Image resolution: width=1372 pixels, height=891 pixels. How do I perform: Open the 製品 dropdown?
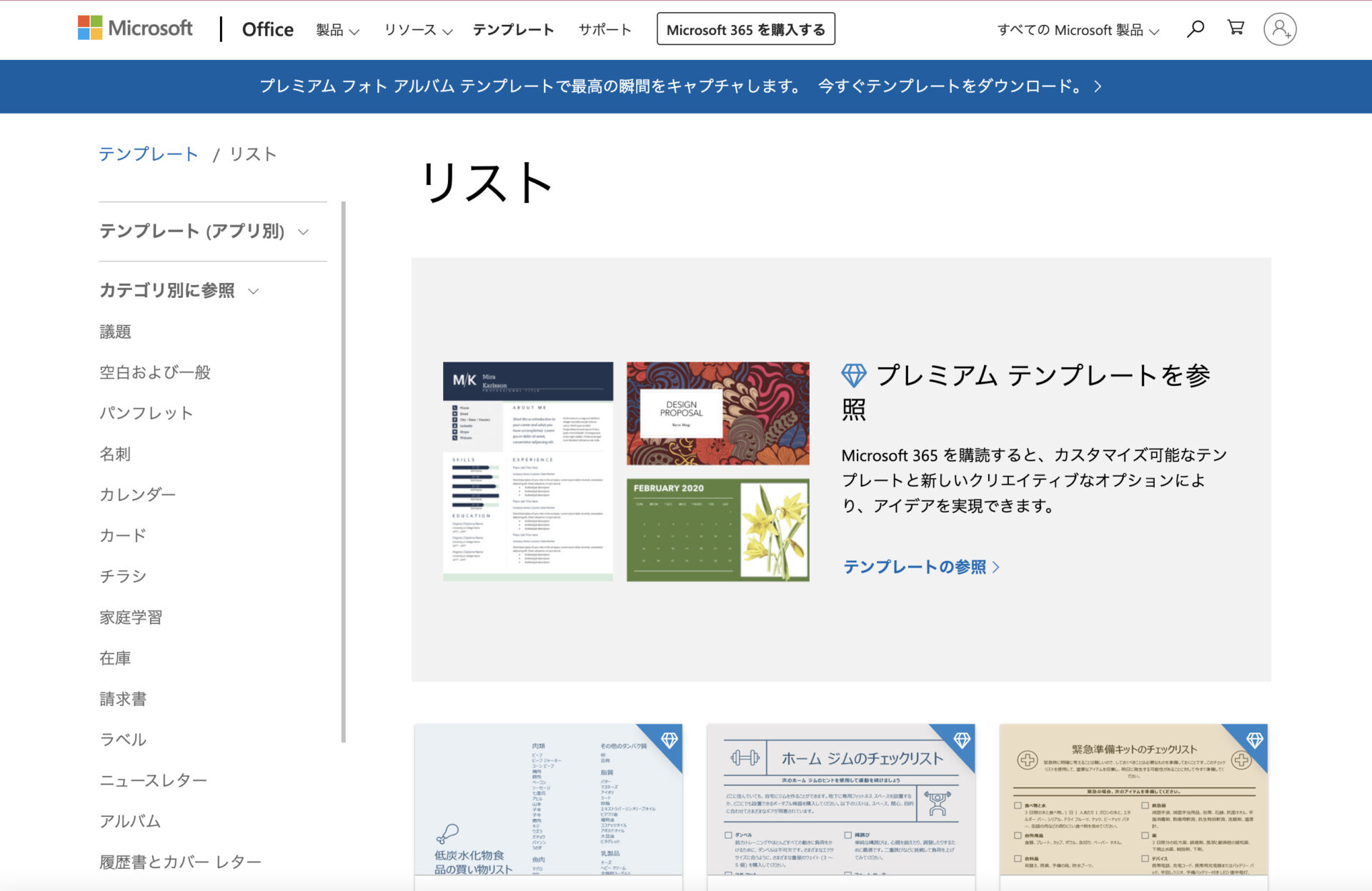(336, 30)
